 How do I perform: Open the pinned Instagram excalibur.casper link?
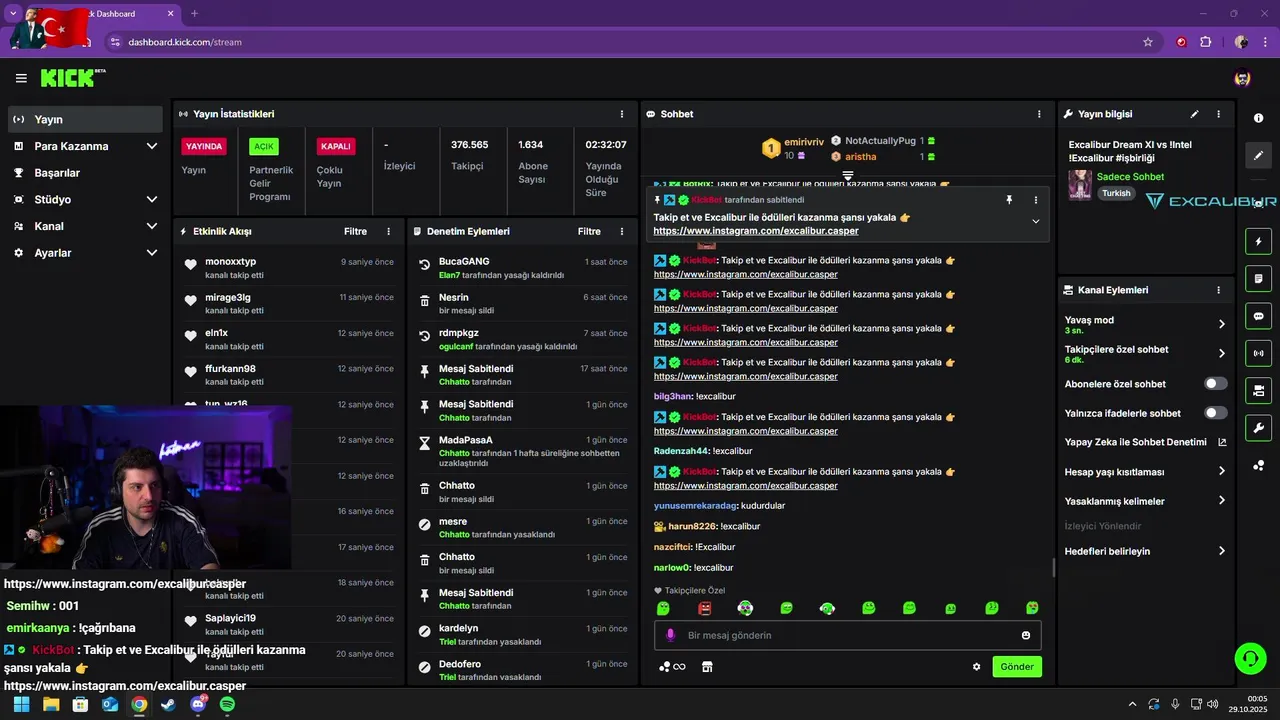756,231
